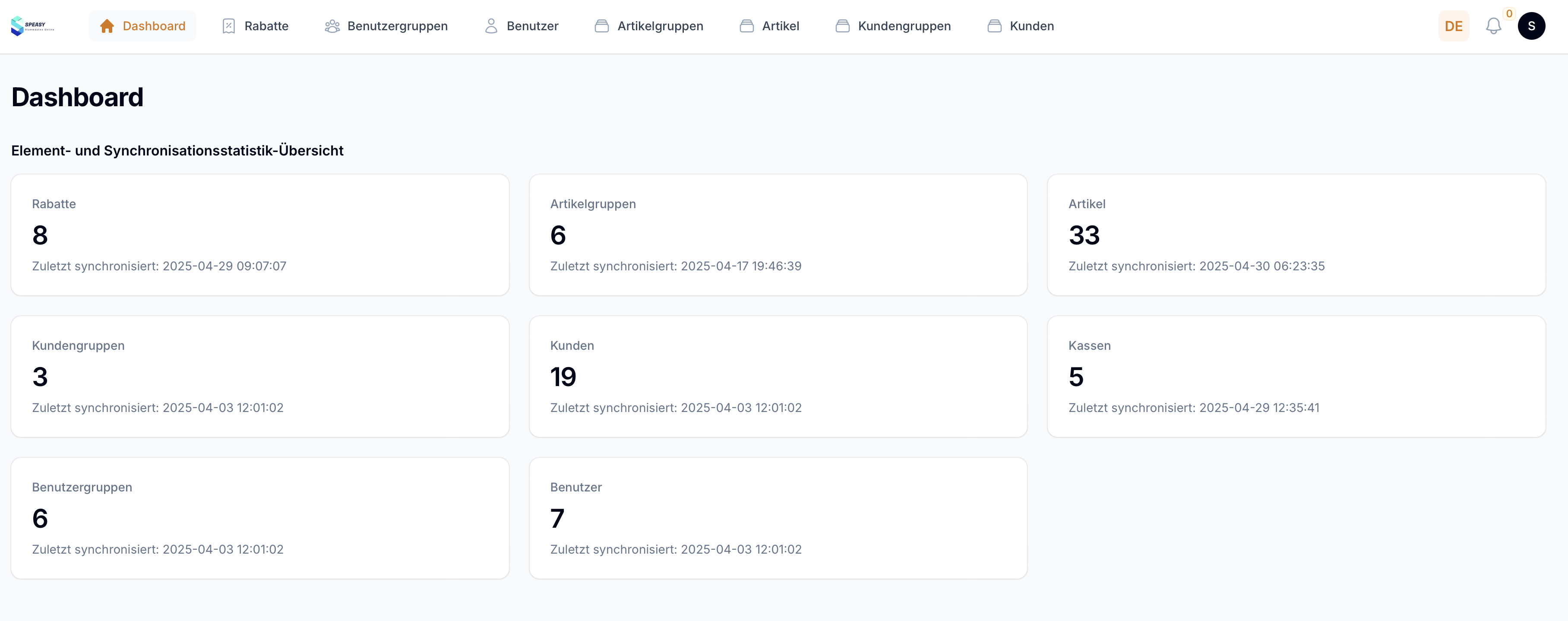Image resolution: width=1568 pixels, height=621 pixels.
Task: Click the Kundengruppen nav icon
Action: pyautogui.click(x=842, y=26)
